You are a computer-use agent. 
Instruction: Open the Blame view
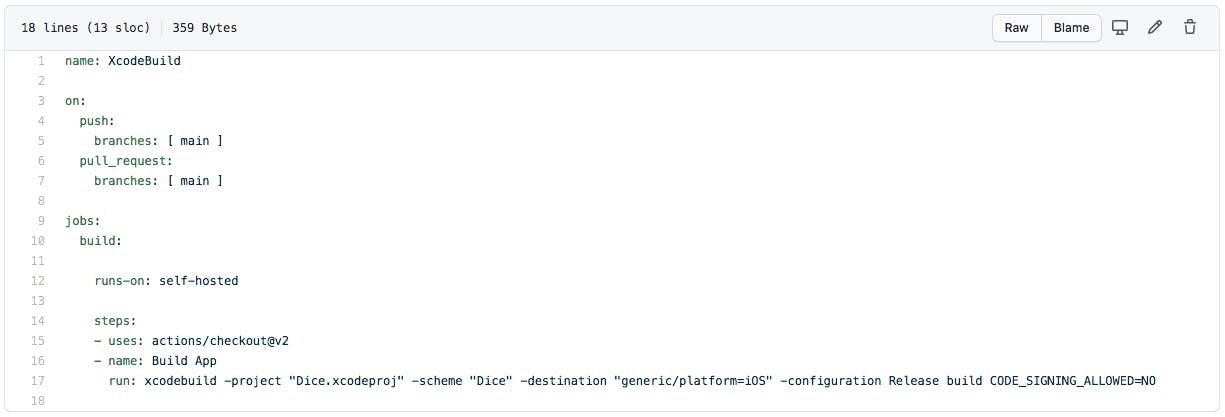[1071, 28]
